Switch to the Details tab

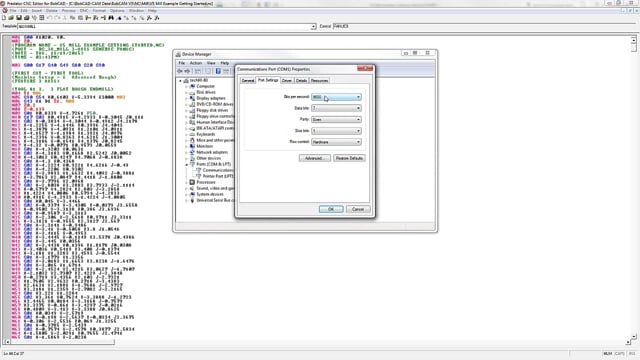(x=301, y=81)
